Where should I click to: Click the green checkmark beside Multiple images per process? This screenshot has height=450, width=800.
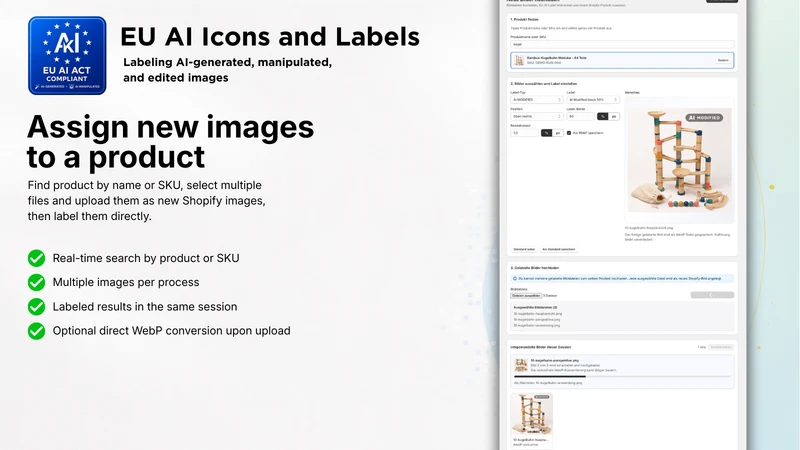pos(36,282)
